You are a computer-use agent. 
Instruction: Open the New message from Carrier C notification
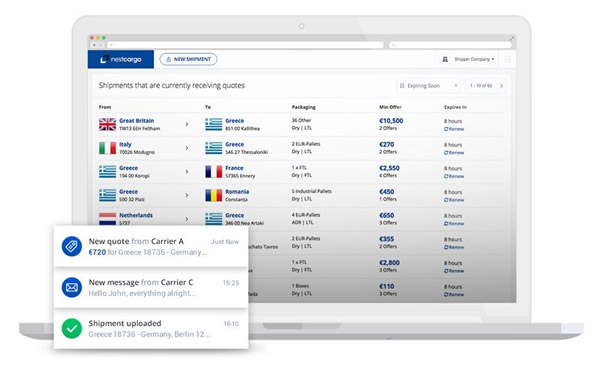[151, 287]
